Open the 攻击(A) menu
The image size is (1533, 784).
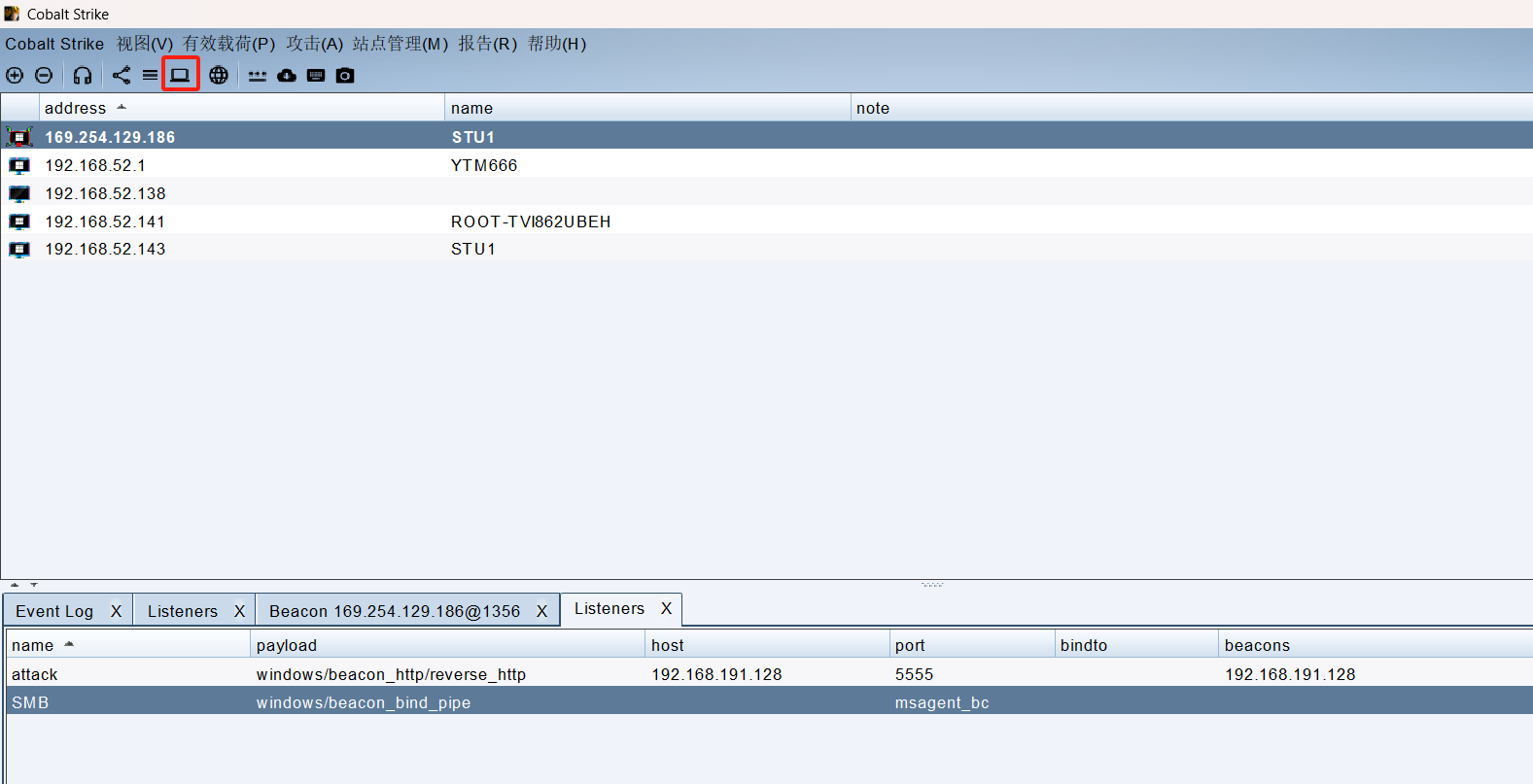click(x=315, y=44)
